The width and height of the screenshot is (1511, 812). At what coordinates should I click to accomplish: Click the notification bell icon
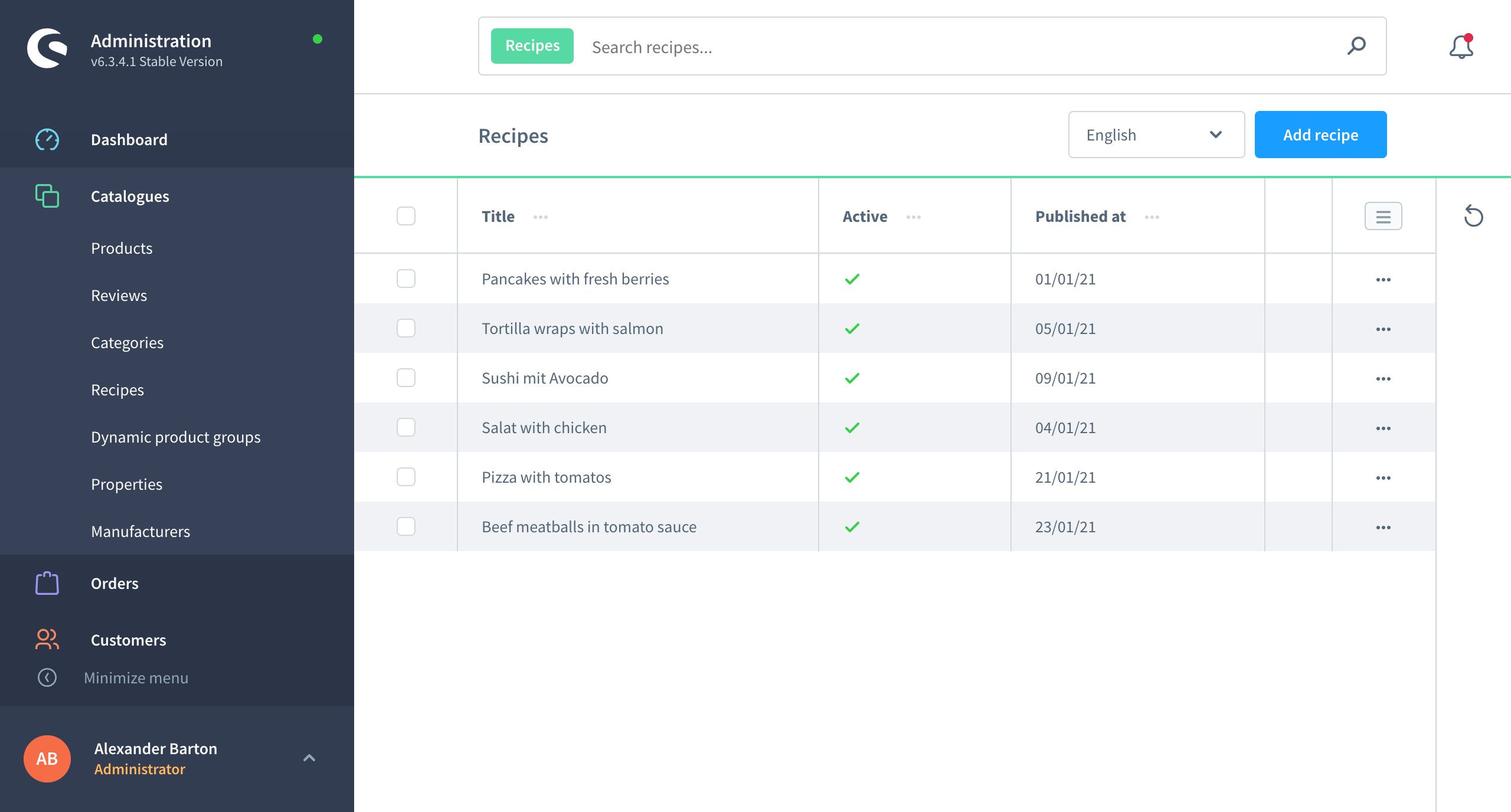pyautogui.click(x=1461, y=47)
